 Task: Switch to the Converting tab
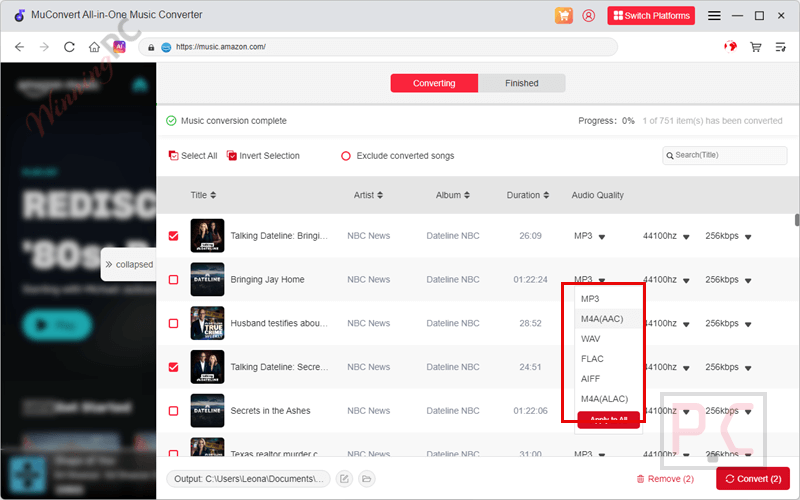click(x=434, y=83)
